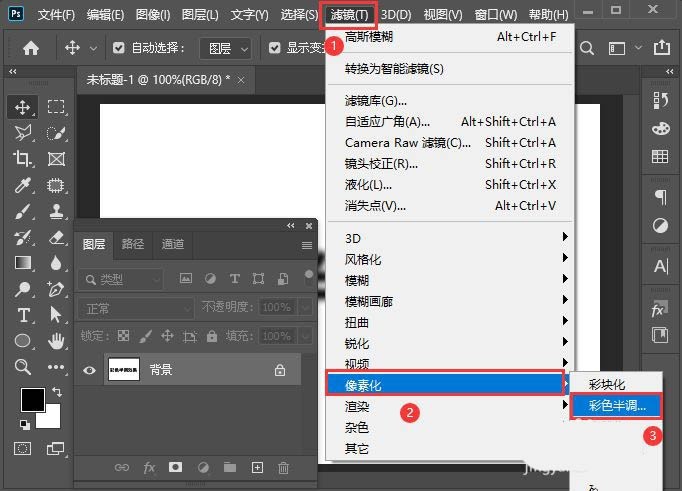Add layer style fx at Layers bottom

tap(149, 468)
